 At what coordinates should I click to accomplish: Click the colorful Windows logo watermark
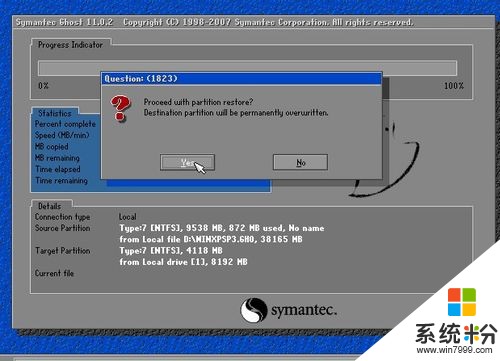(x=462, y=302)
